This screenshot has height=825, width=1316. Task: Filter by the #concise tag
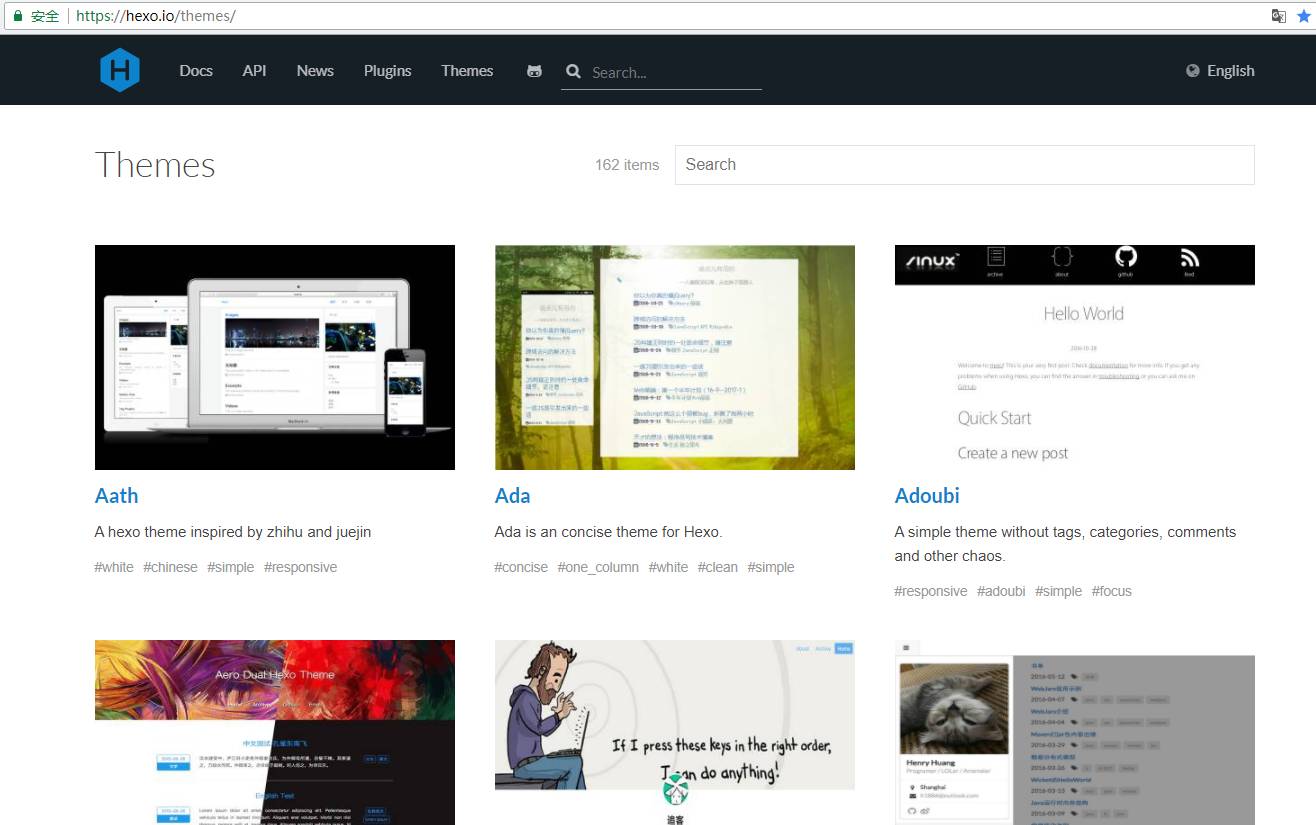coord(521,567)
